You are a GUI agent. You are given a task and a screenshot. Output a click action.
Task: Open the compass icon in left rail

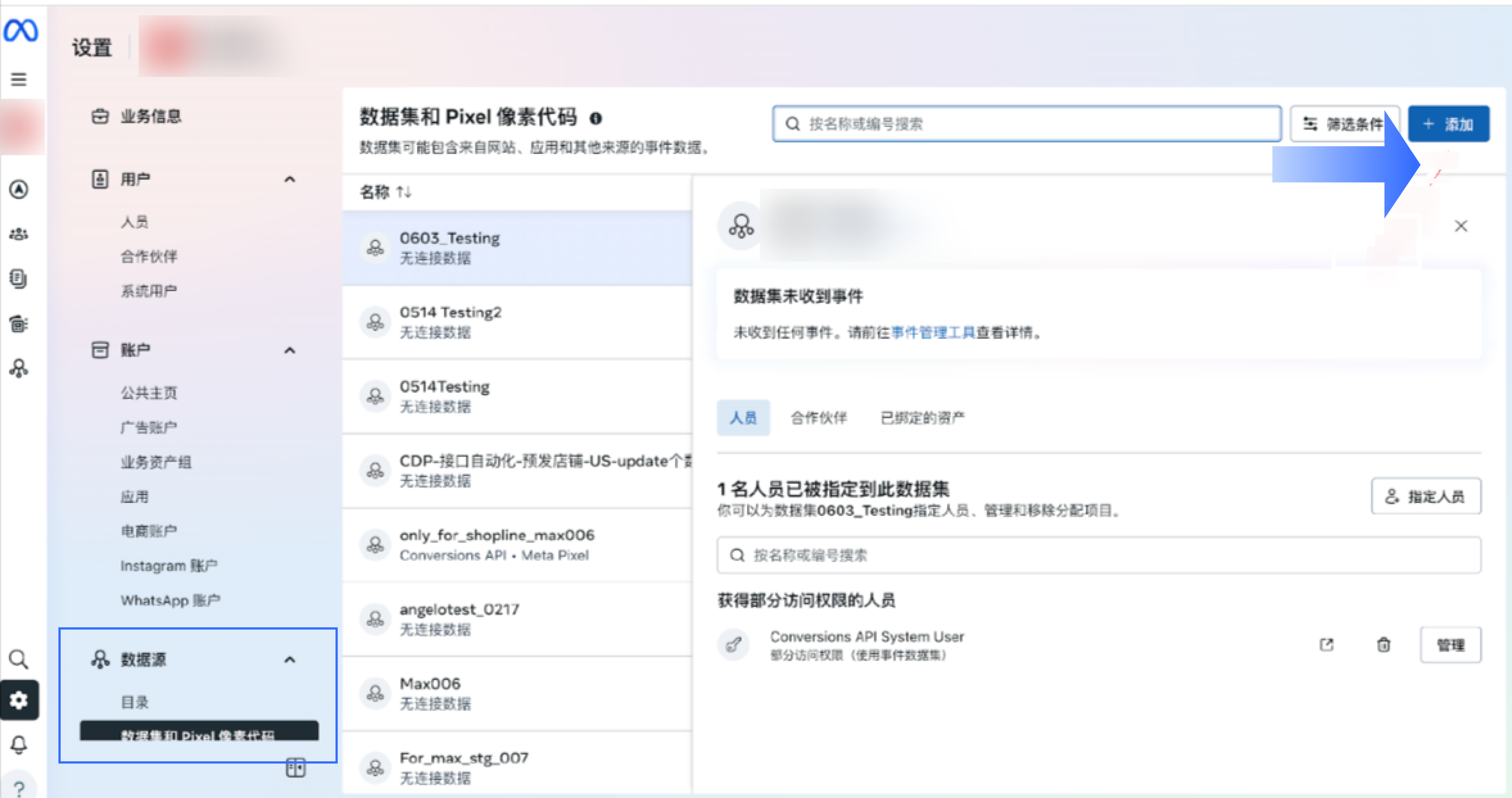point(19,189)
